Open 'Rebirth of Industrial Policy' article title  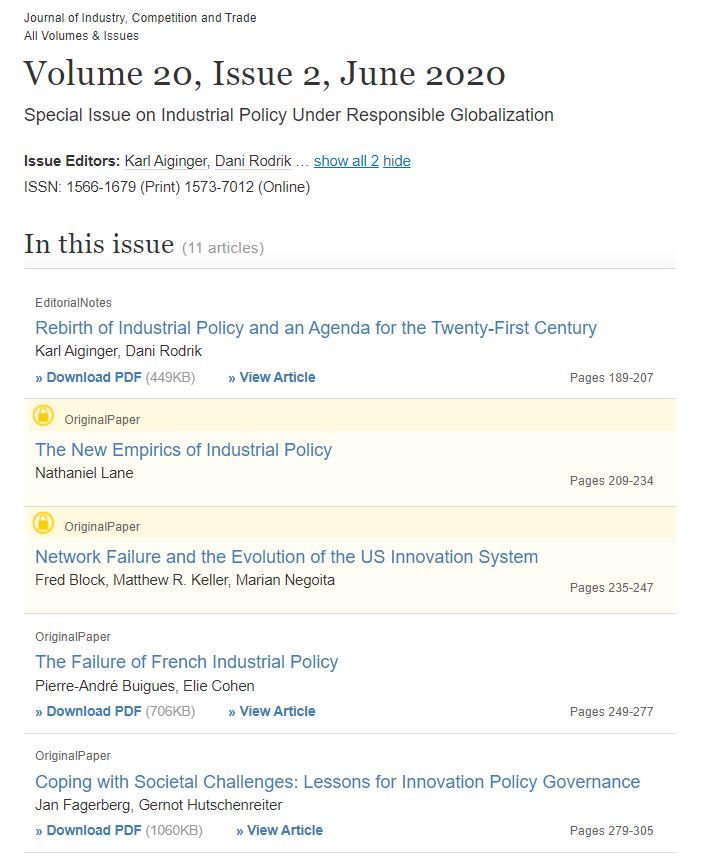(316, 328)
